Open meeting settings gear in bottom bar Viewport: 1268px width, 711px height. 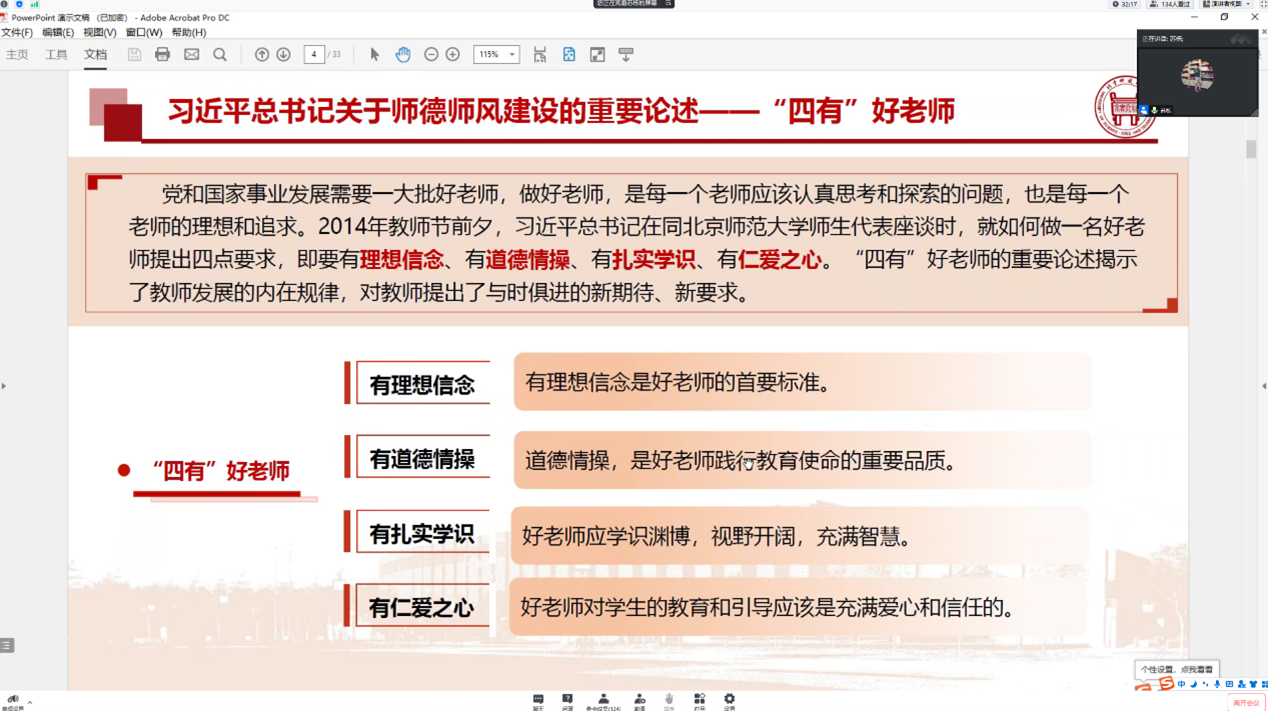[729, 700]
